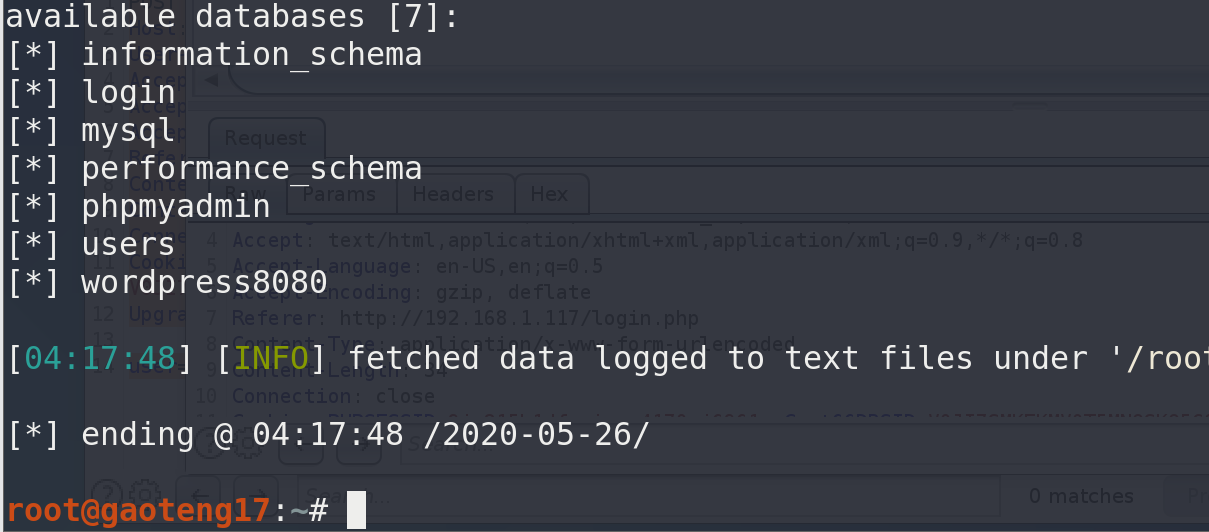This screenshot has width=1209, height=532.
Task: Click the Referer login.php URL
Action: pyautogui.click(x=519, y=318)
